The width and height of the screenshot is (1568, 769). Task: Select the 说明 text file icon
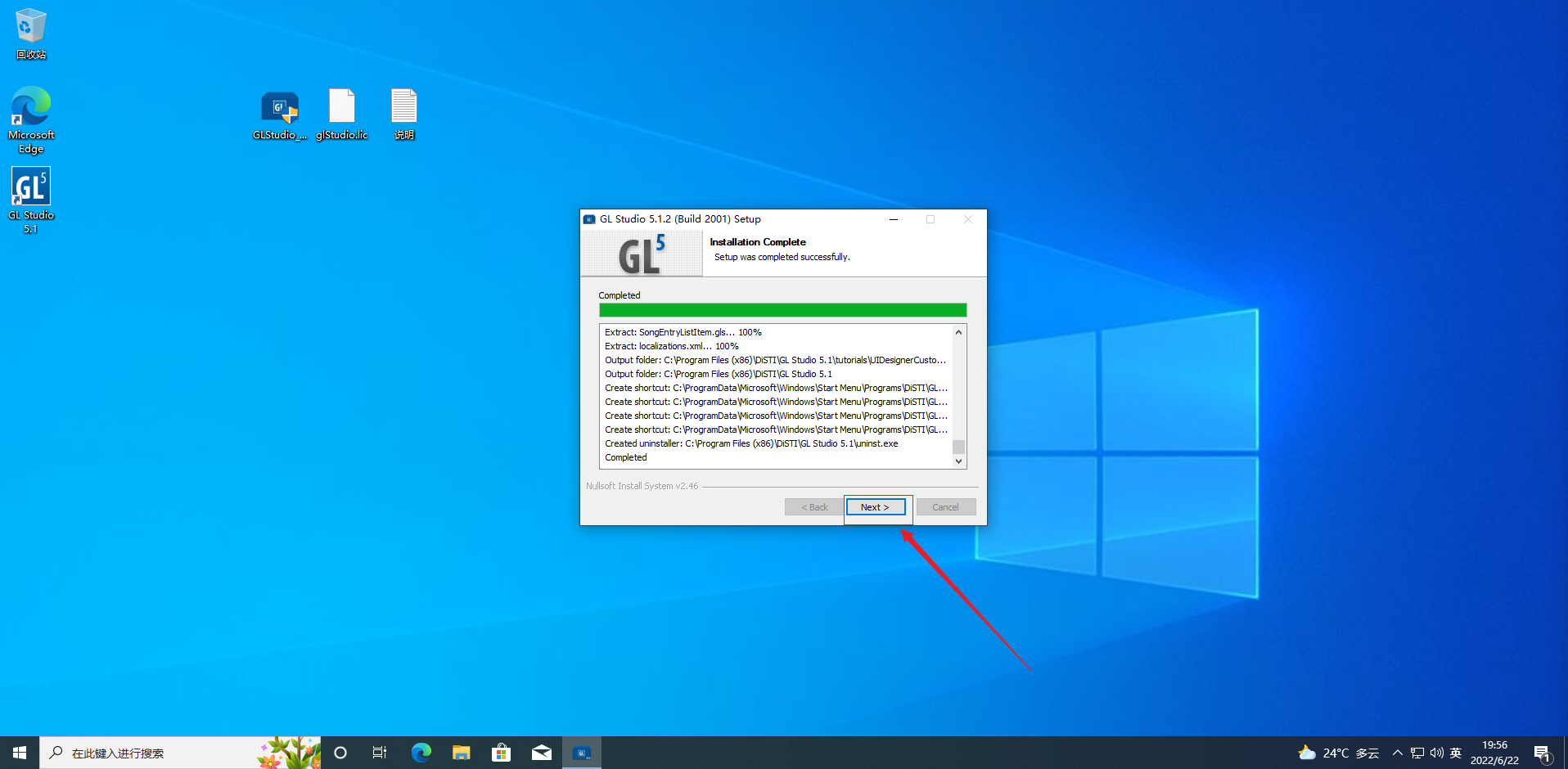(404, 115)
